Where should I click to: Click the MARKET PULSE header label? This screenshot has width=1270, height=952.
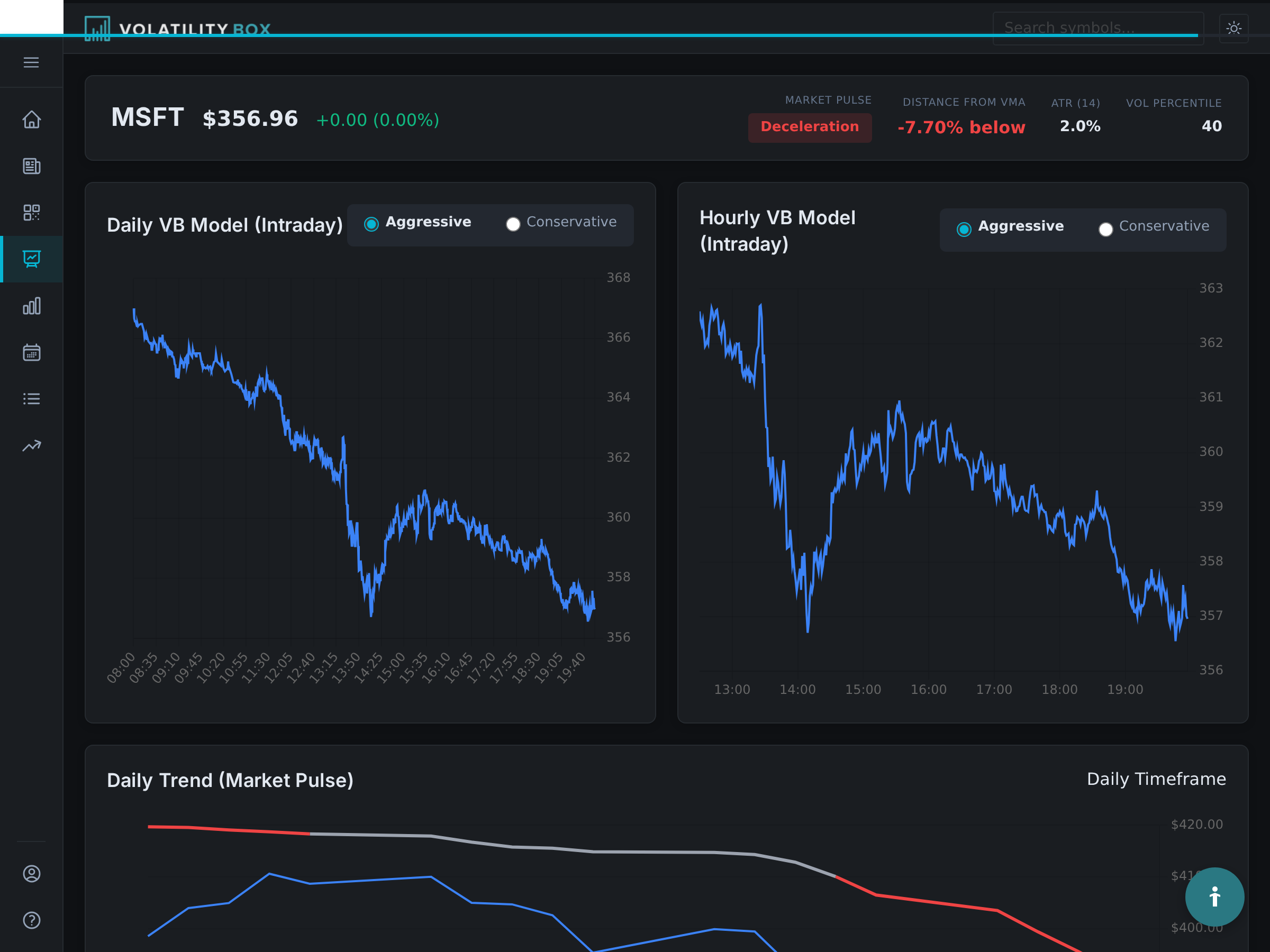tap(828, 100)
